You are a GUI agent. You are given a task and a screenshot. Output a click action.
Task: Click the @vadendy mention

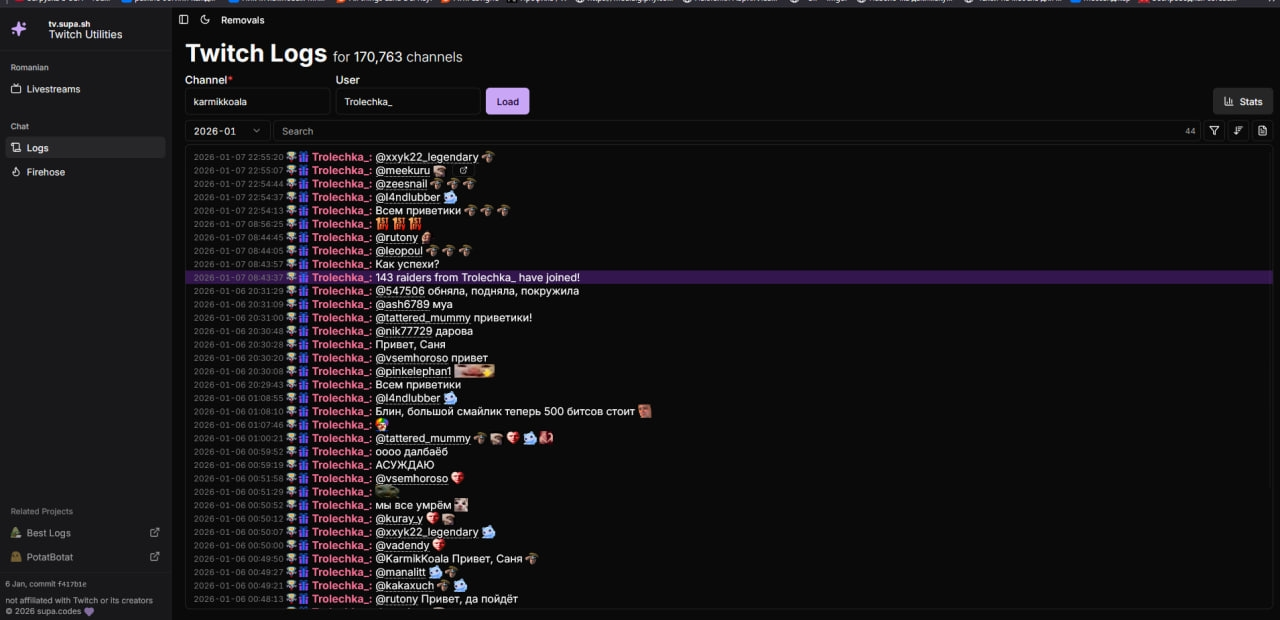coord(402,545)
